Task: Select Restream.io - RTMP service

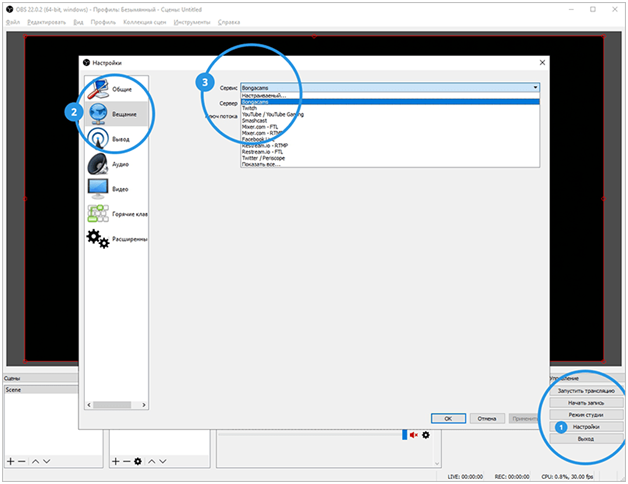Action: (x=390, y=145)
